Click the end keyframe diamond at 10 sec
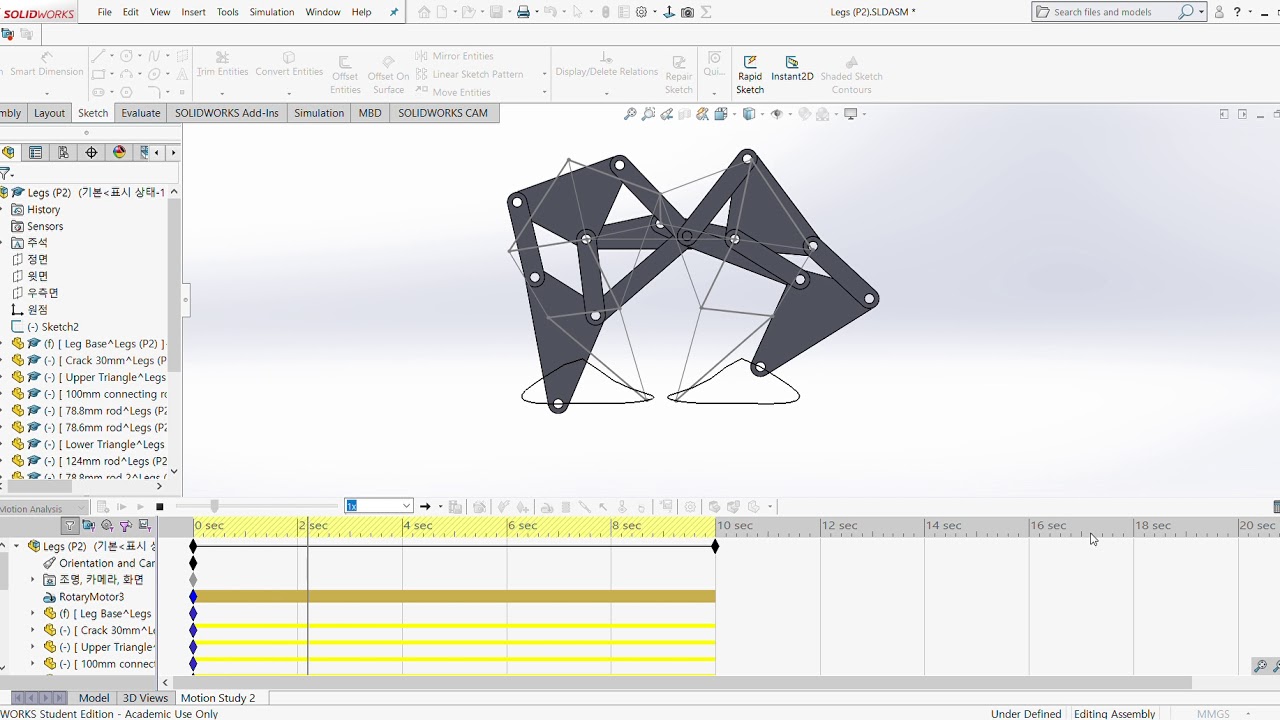Screen dimensions: 1280x720 [715, 546]
